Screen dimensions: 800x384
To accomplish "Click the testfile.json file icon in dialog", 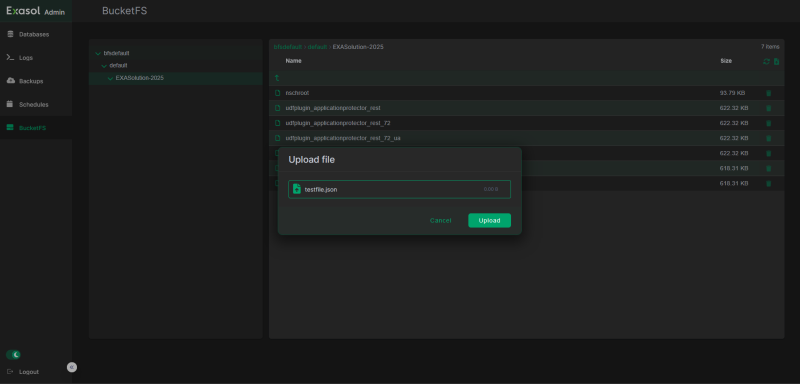I will coord(296,189).
